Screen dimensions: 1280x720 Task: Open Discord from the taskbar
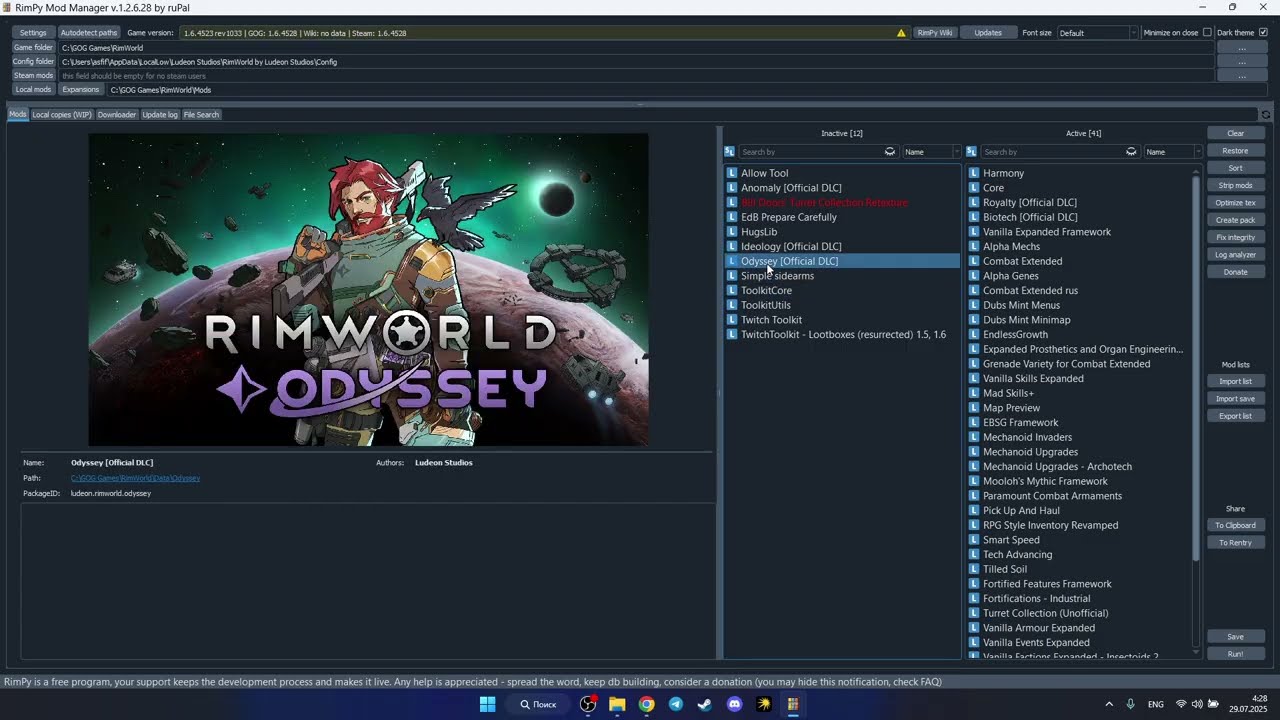(735, 704)
